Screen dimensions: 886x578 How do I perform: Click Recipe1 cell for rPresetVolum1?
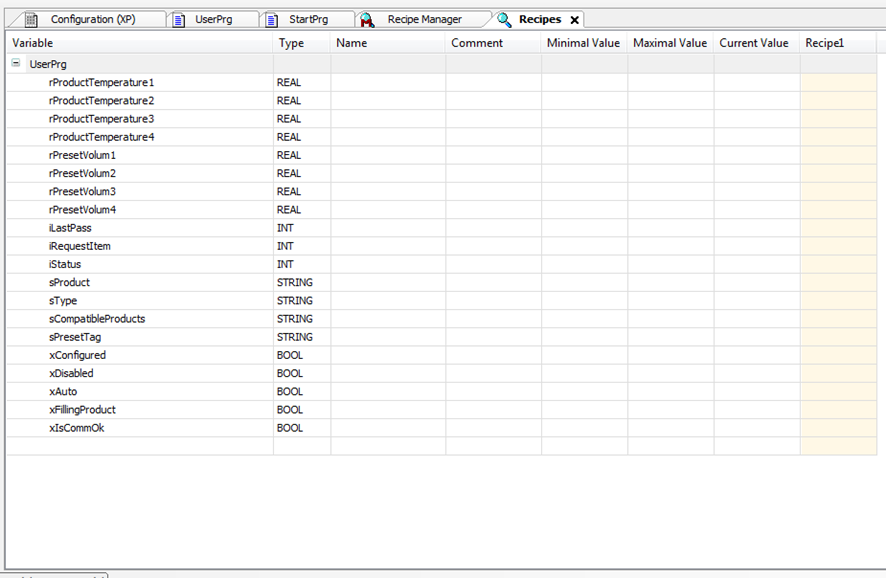click(x=838, y=155)
